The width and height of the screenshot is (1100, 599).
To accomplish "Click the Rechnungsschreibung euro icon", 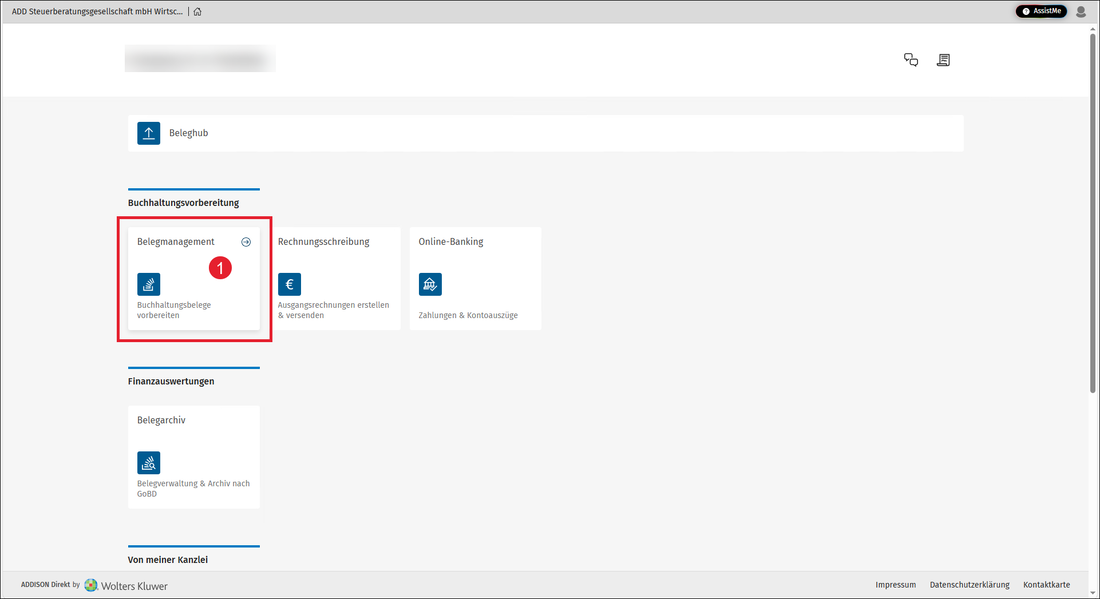I will pos(290,284).
